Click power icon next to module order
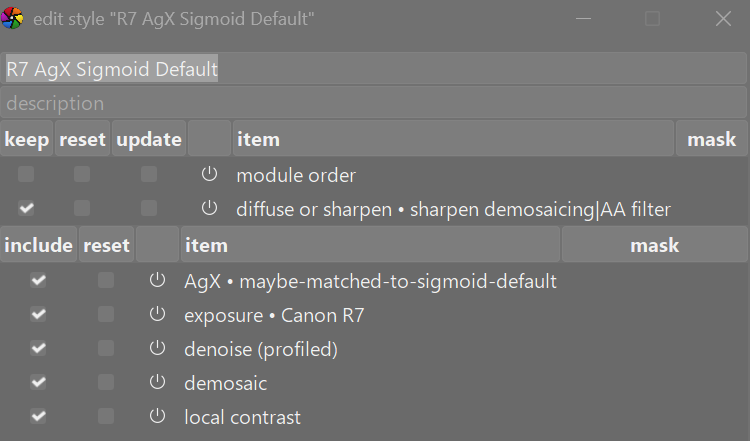Screen dimensions: 750x441 209,175
